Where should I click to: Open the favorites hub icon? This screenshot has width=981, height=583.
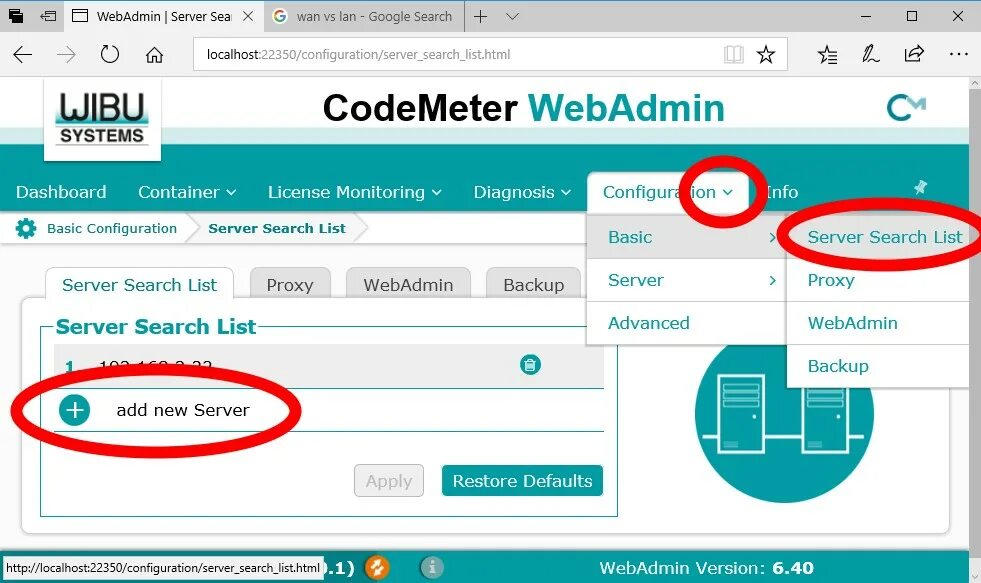[x=827, y=55]
